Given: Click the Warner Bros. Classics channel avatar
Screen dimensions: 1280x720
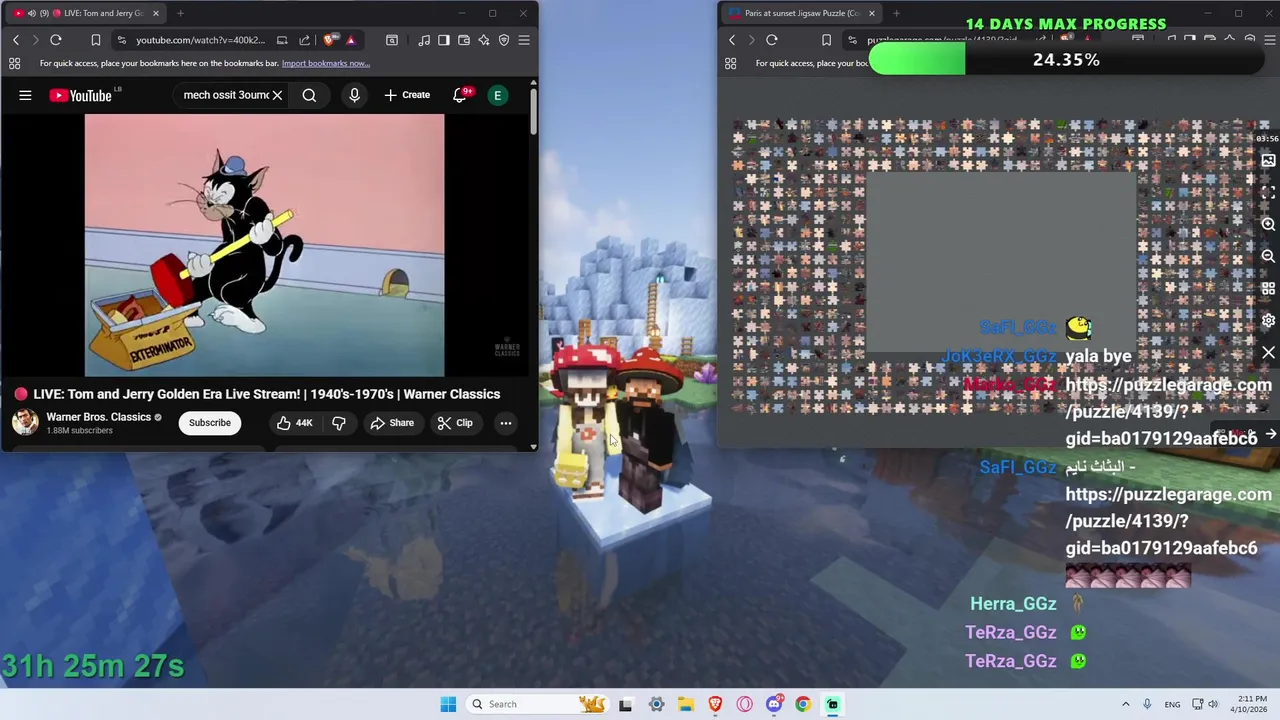Looking at the screenshot, I should click(25, 422).
